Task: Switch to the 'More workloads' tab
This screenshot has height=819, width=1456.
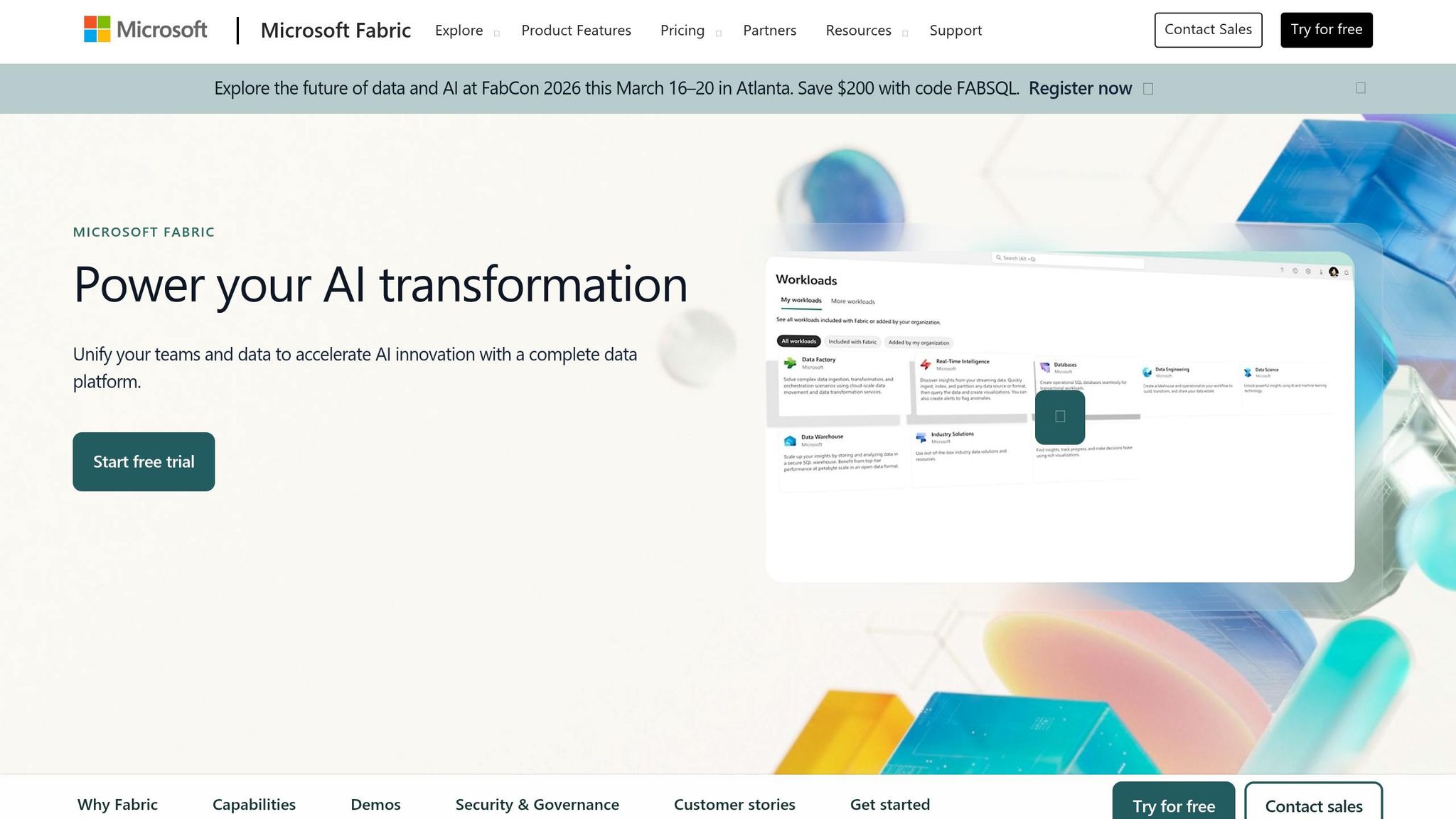Action: click(x=852, y=301)
